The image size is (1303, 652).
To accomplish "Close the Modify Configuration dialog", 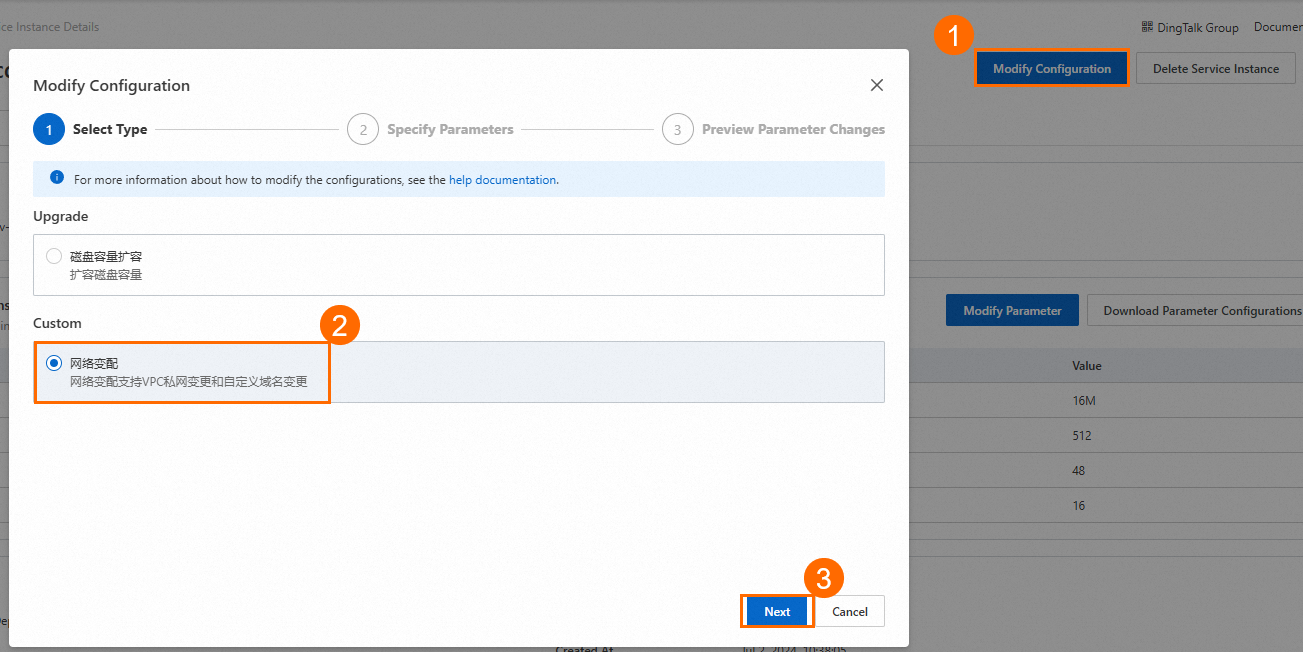I will pos(877,85).
